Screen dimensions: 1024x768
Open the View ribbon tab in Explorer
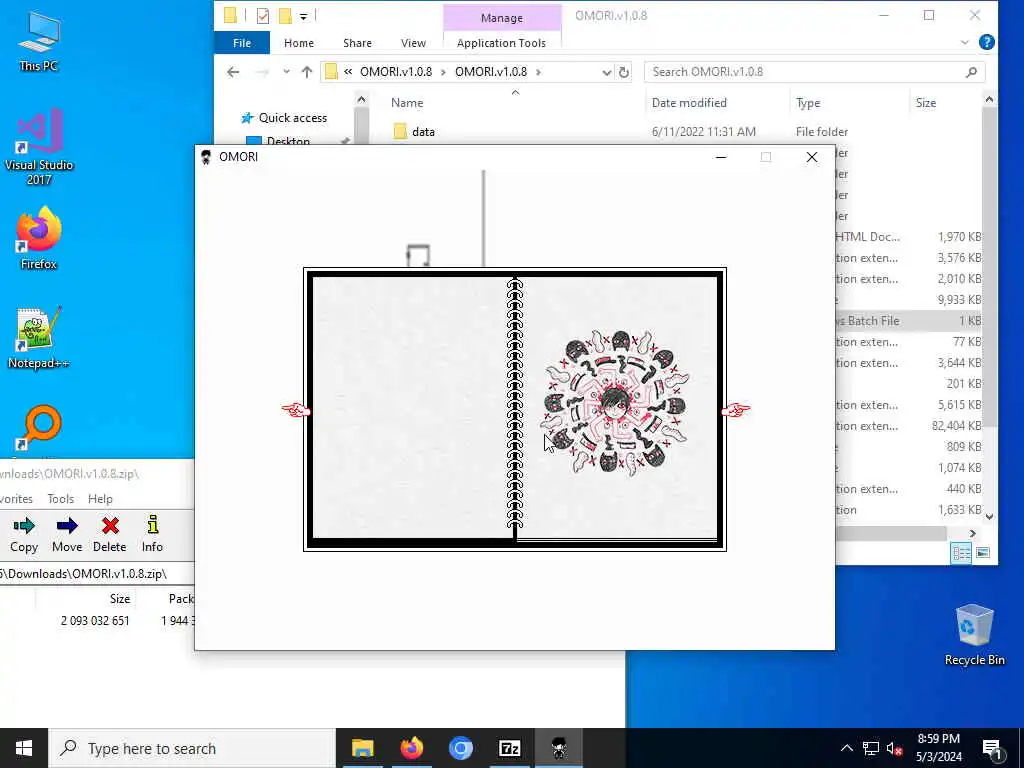pos(413,42)
